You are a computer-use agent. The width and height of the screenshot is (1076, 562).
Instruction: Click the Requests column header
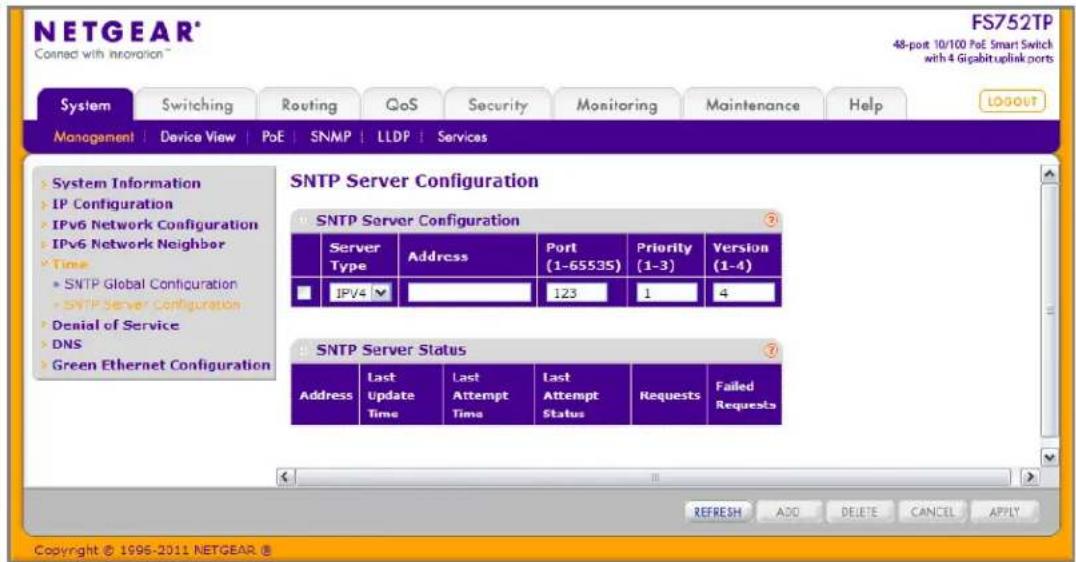coord(670,395)
